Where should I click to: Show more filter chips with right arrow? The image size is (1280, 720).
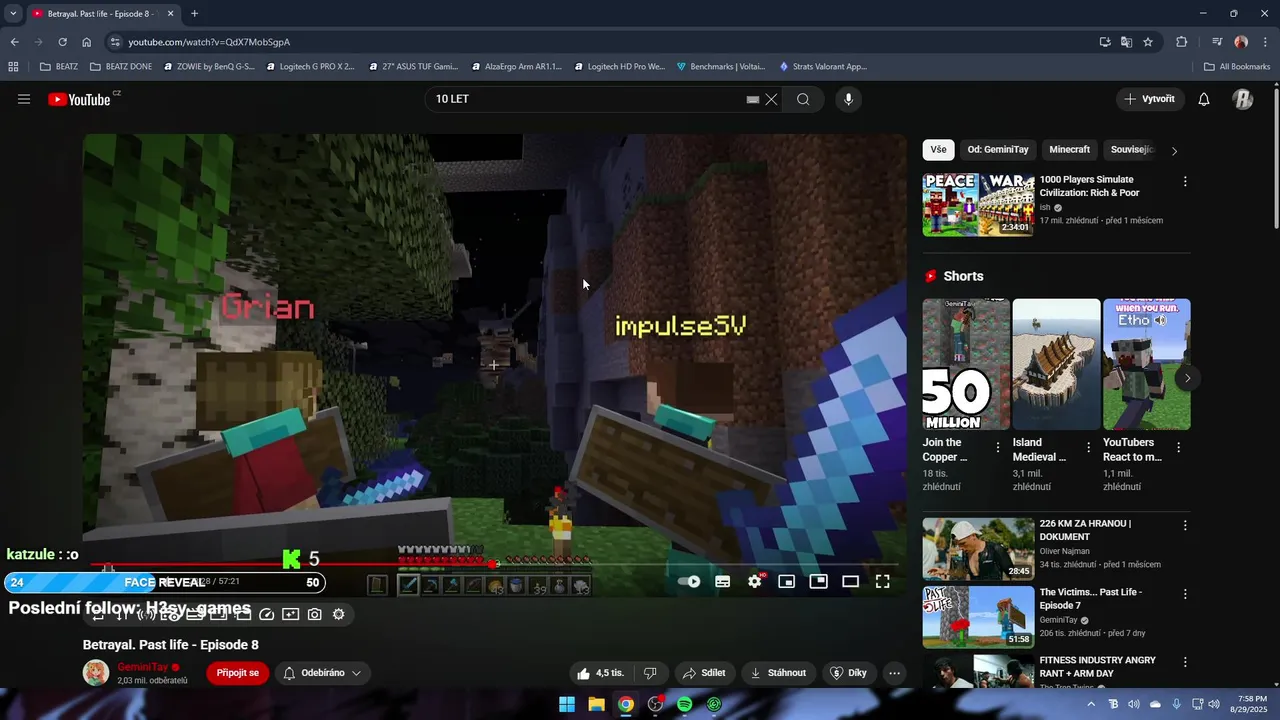1174,150
